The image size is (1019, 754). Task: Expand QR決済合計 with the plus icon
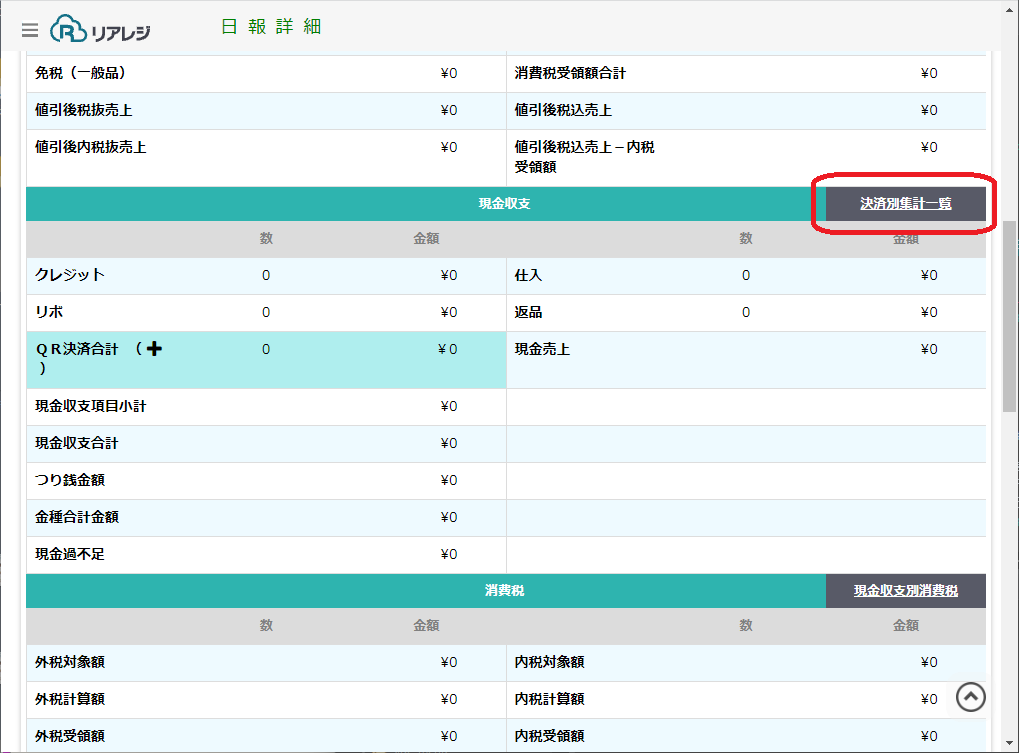coord(154,349)
